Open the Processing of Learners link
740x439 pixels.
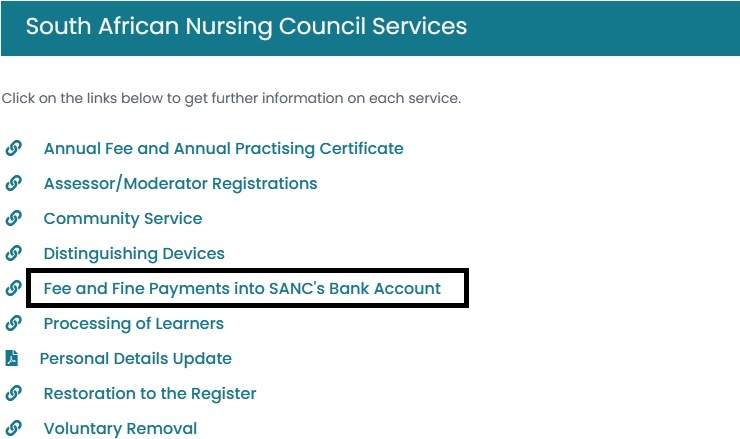(133, 324)
